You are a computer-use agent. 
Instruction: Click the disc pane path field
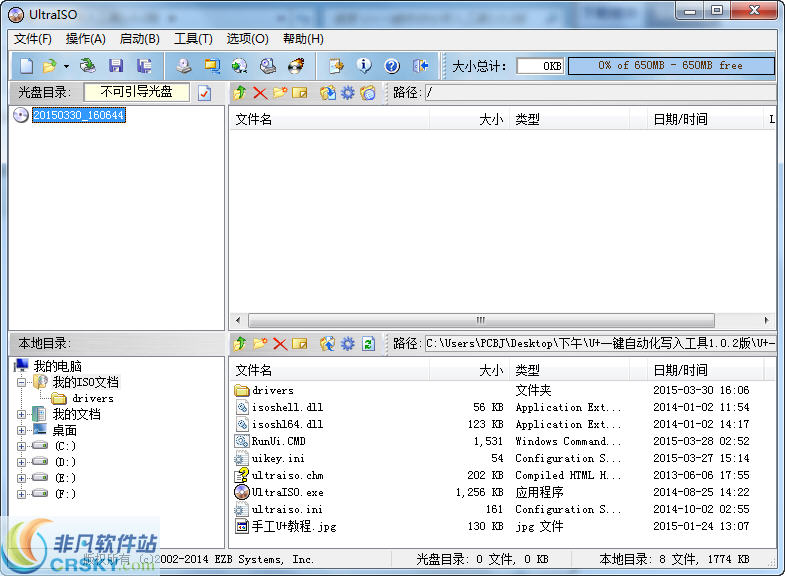click(600, 93)
